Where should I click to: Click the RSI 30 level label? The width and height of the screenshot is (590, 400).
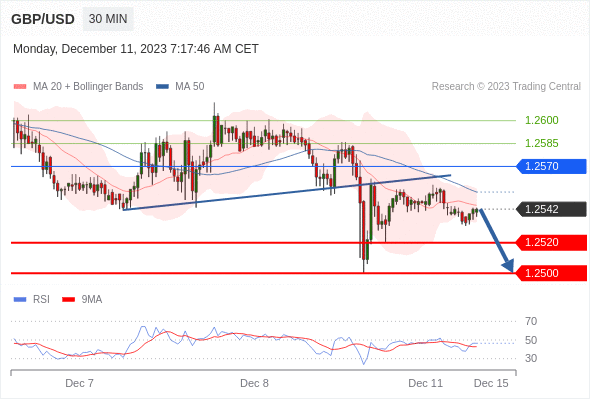[x=531, y=358]
